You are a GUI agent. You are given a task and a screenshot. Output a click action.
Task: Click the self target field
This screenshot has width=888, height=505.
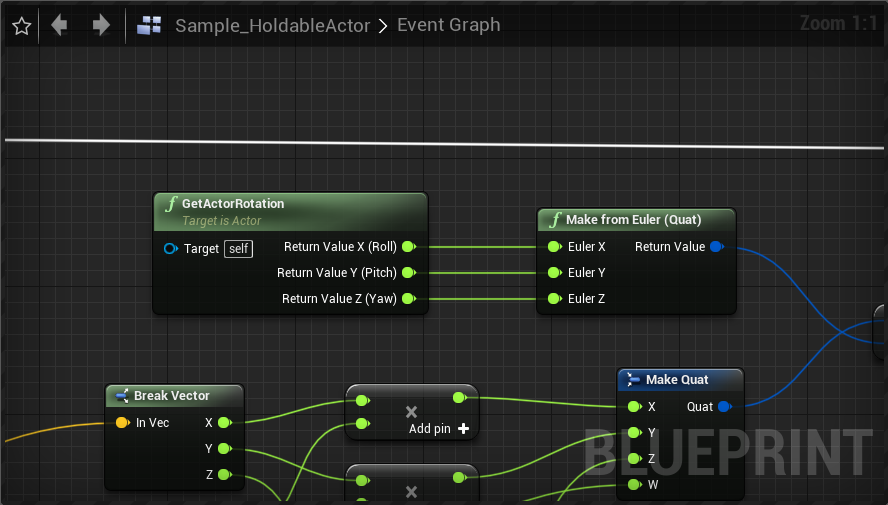click(238, 248)
